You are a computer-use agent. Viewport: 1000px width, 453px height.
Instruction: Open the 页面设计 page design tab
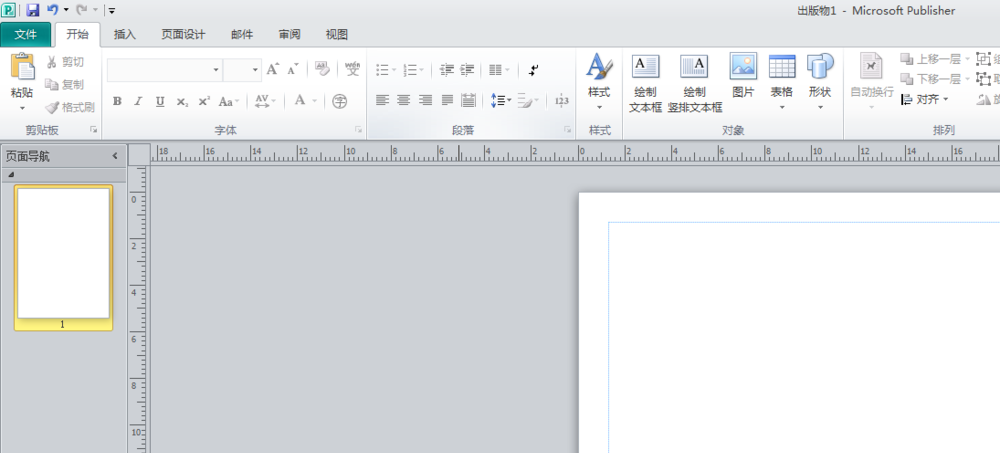point(183,34)
